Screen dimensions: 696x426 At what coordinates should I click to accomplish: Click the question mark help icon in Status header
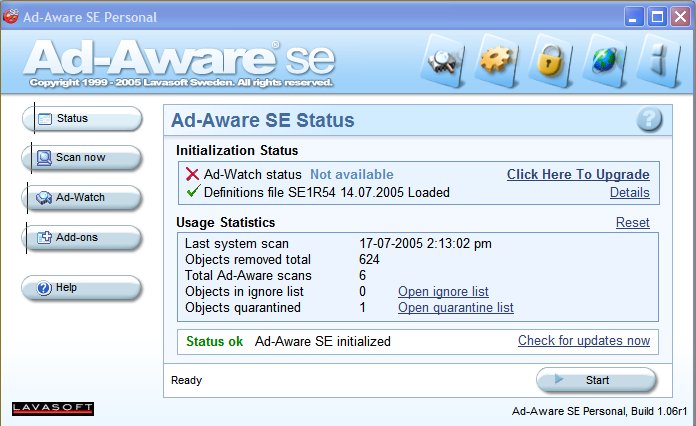[649, 120]
